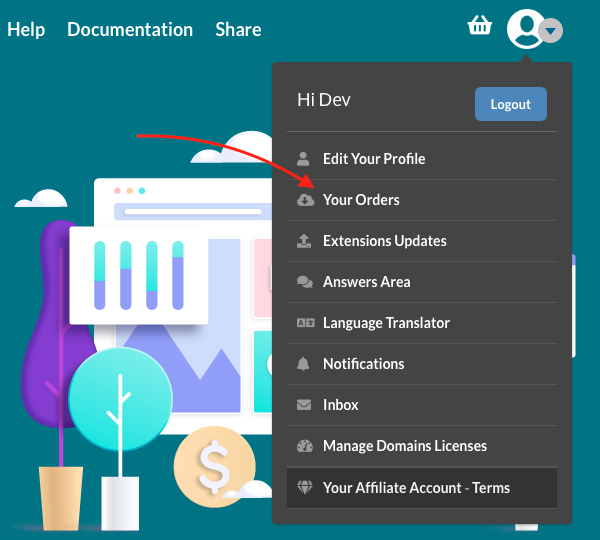This screenshot has height=540, width=600.
Task: Open the Inbox
Action: click(340, 405)
